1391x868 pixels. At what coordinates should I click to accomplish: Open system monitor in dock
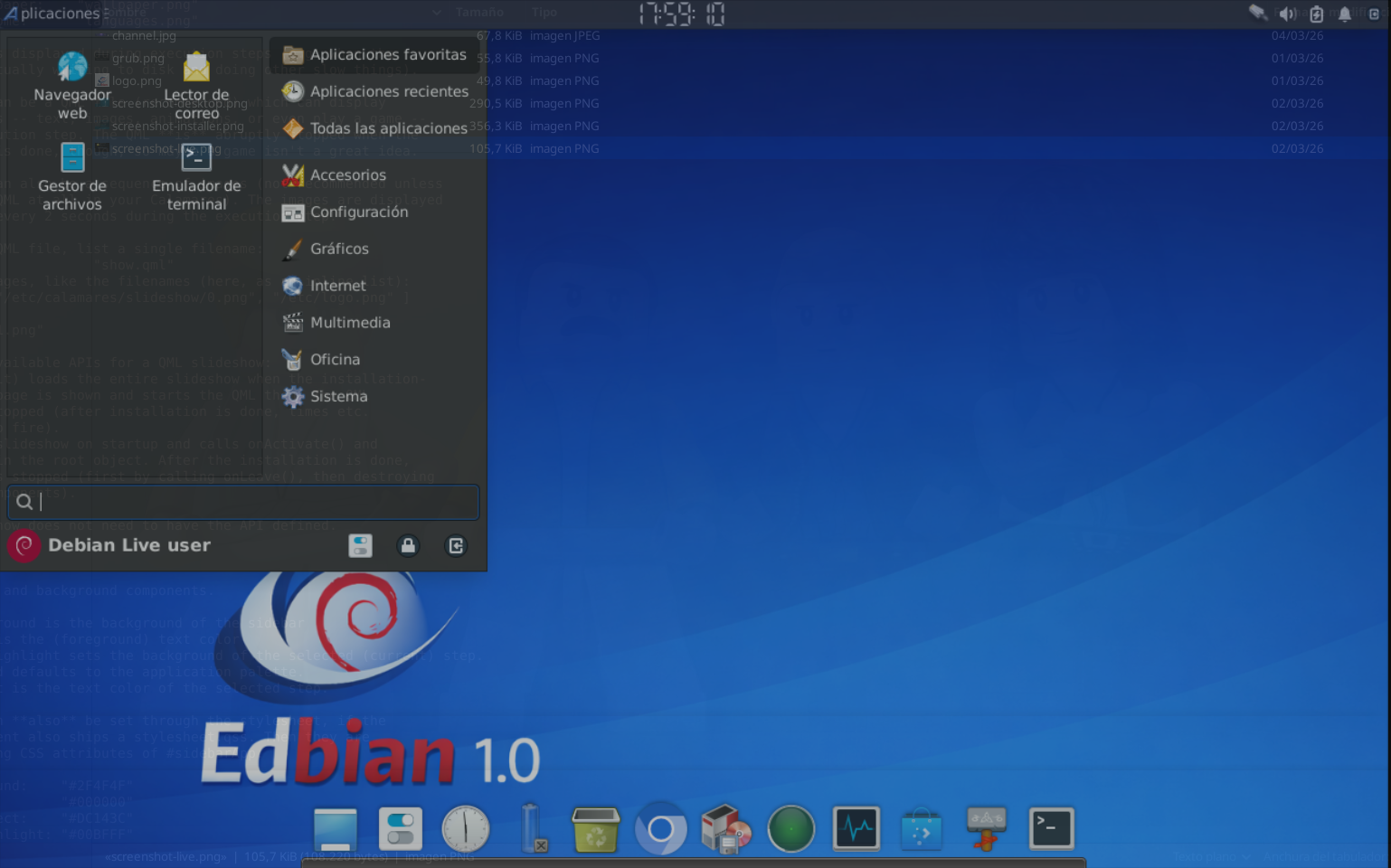[856, 829]
